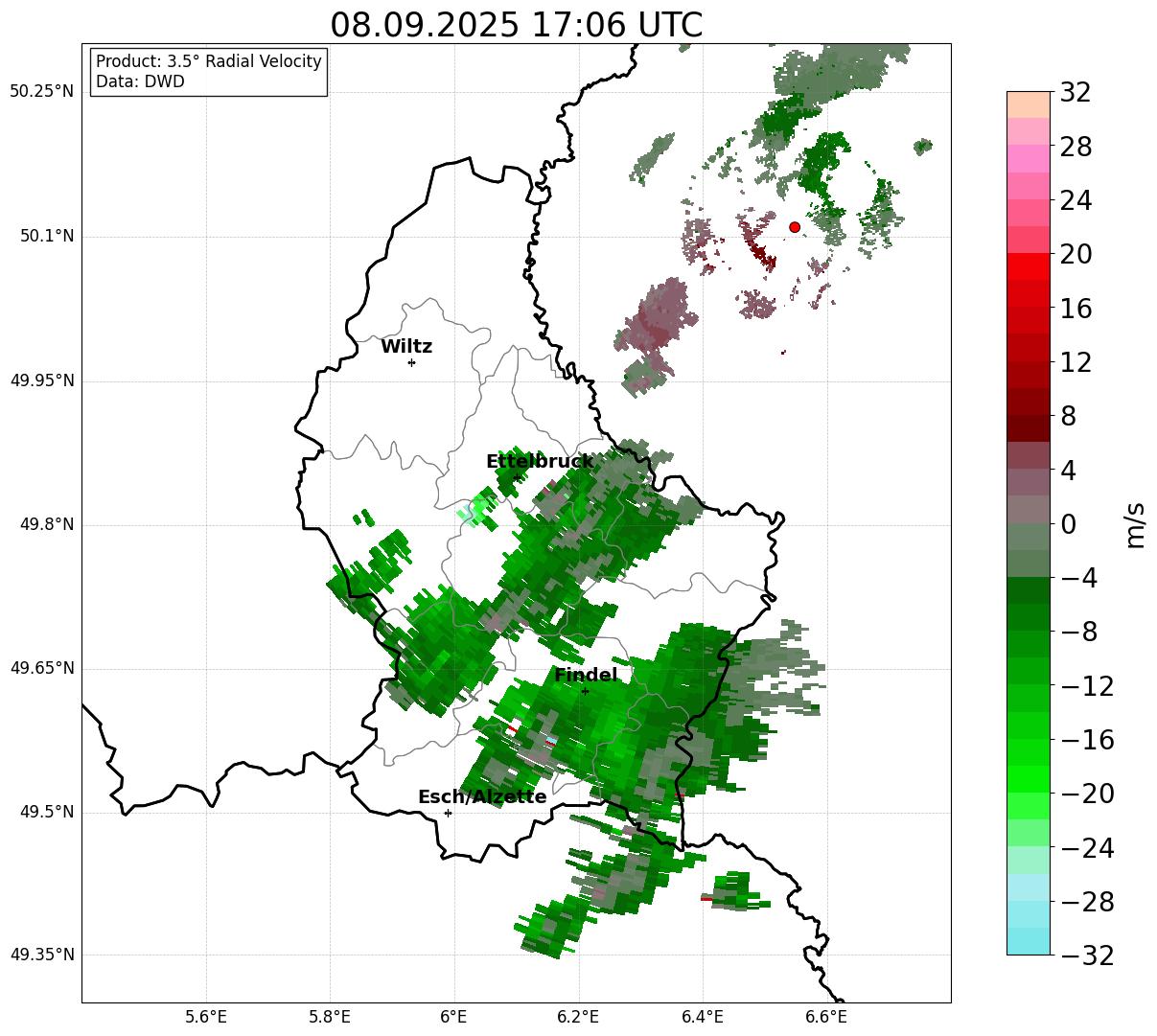The height and width of the screenshot is (1036, 1157).
Task: Click the 49.35°N latitude label
Action: click(41, 955)
